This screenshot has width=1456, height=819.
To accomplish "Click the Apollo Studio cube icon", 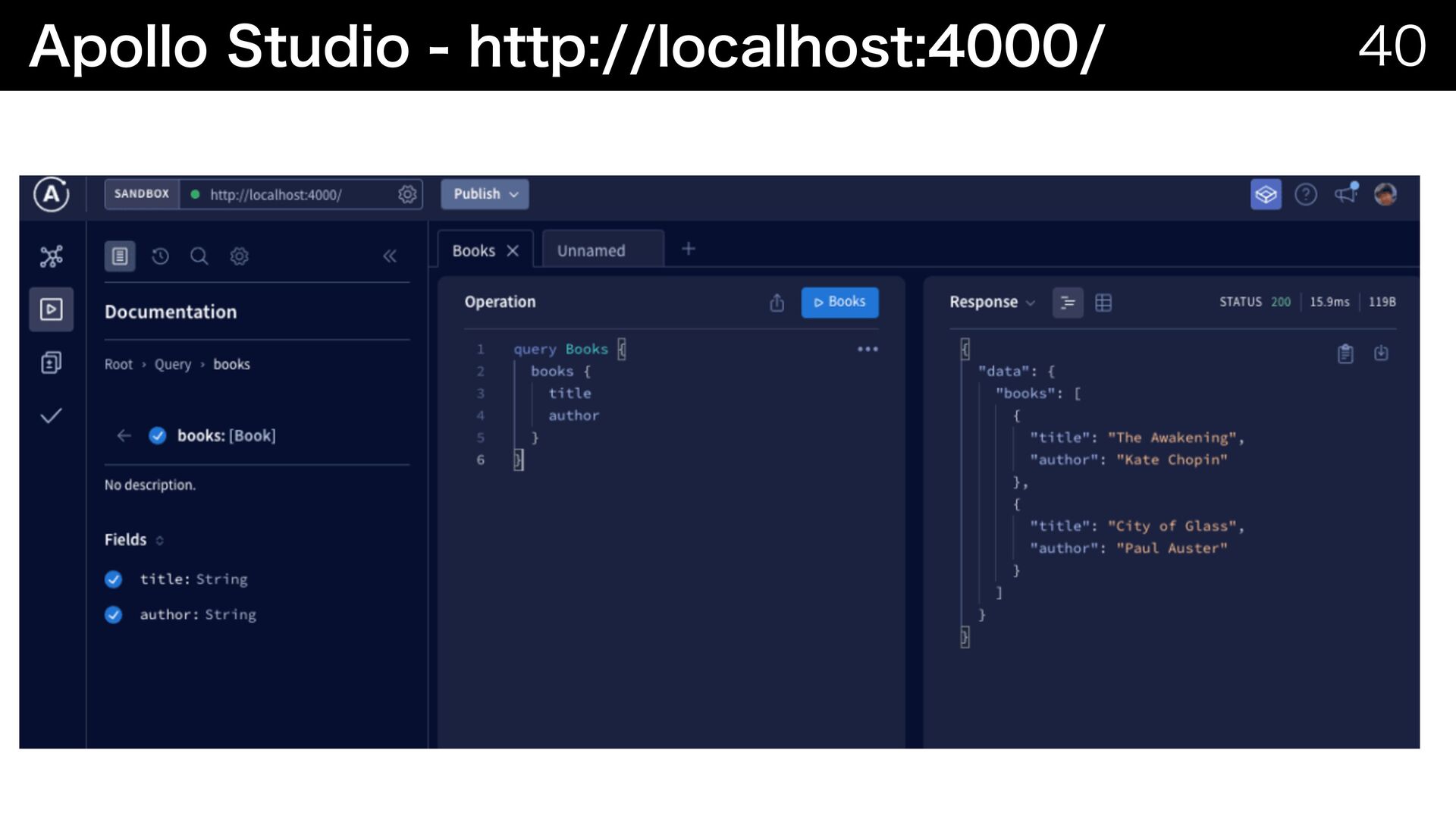I will pyautogui.click(x=1266, y=195).
